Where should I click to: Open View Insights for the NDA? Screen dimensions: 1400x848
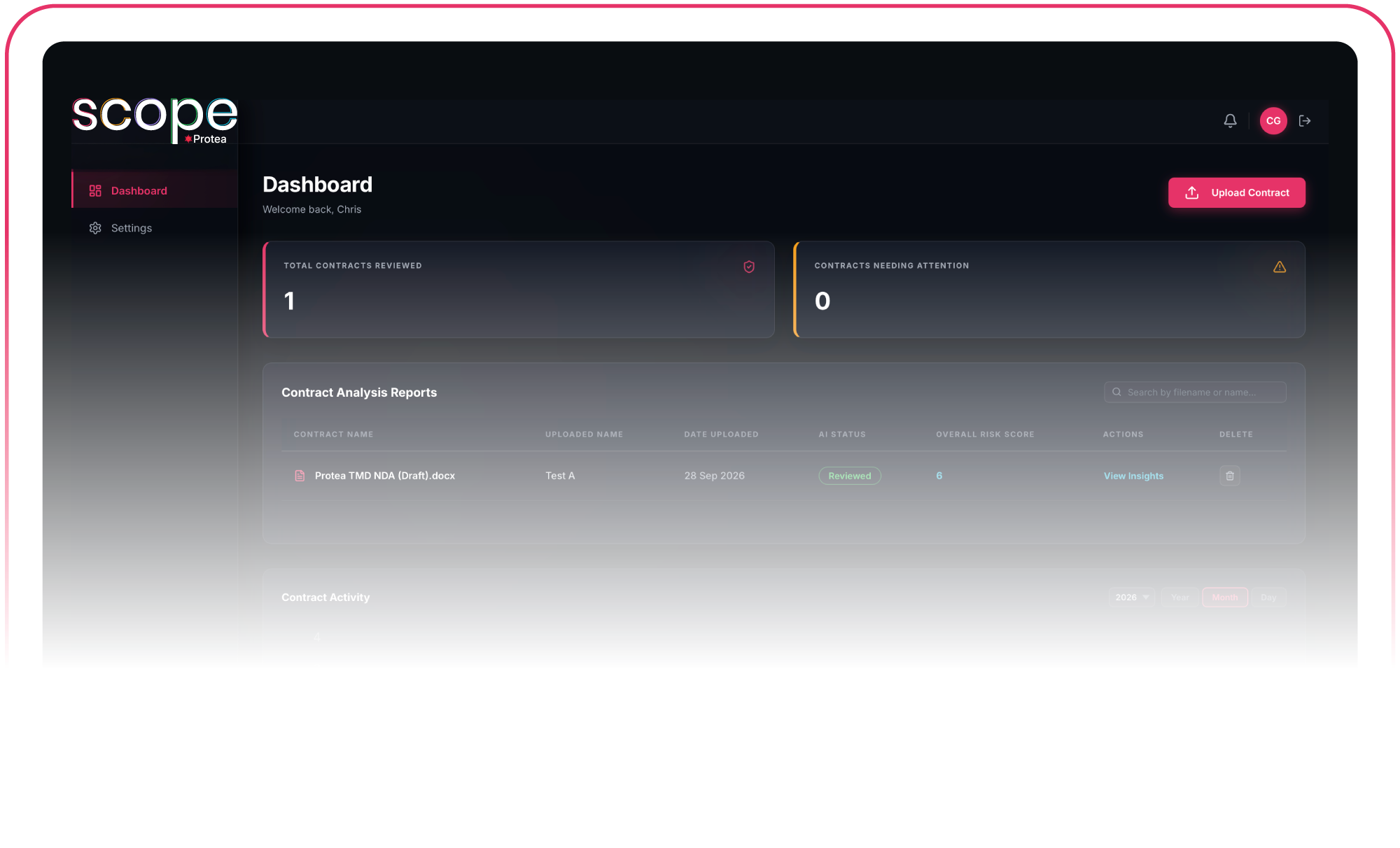[x=1133, y=476]
